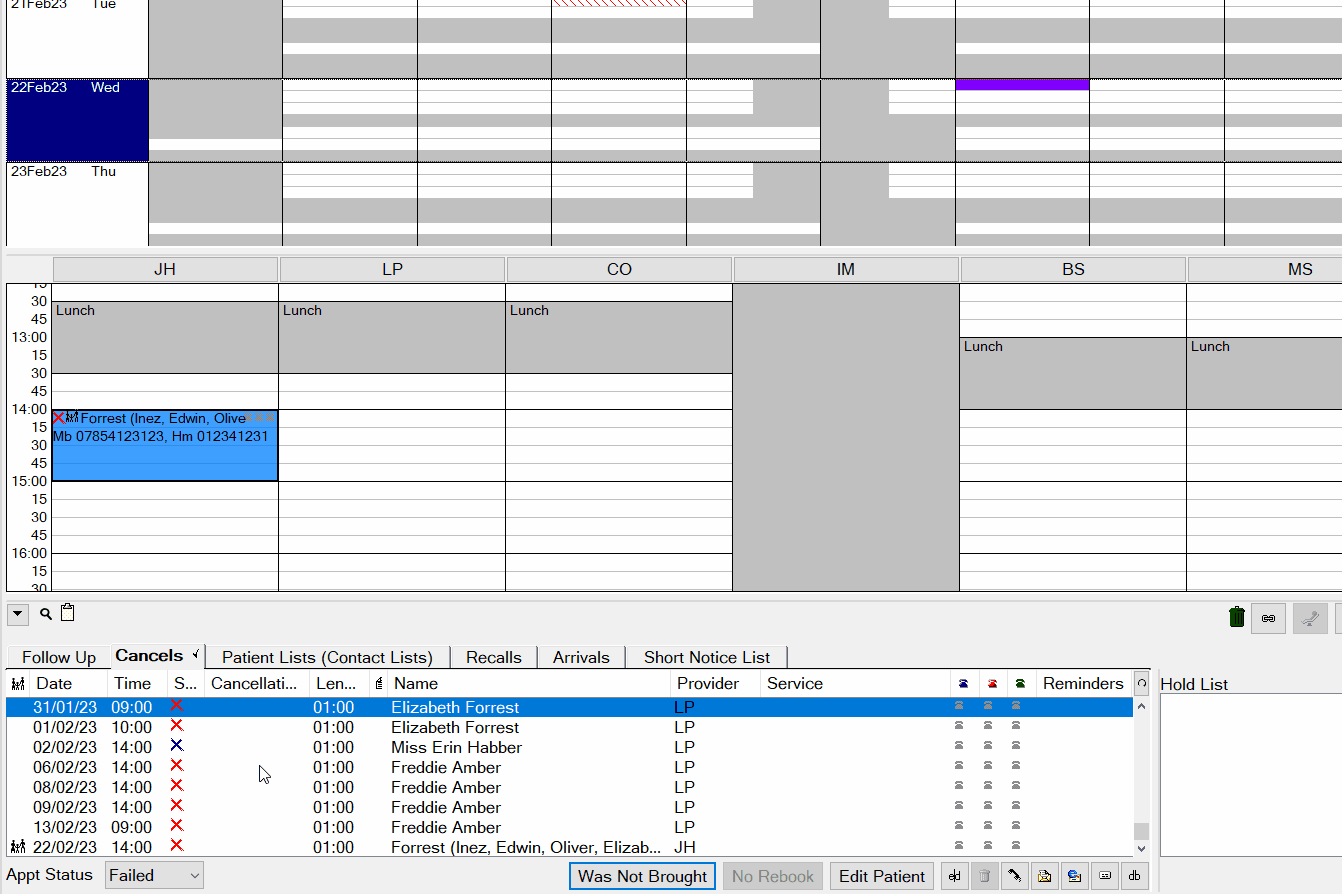The width and height of the screenshot is (1342, 894).
Task: Expand the small dropdown arrow left of search
Action: click(18, 614)
